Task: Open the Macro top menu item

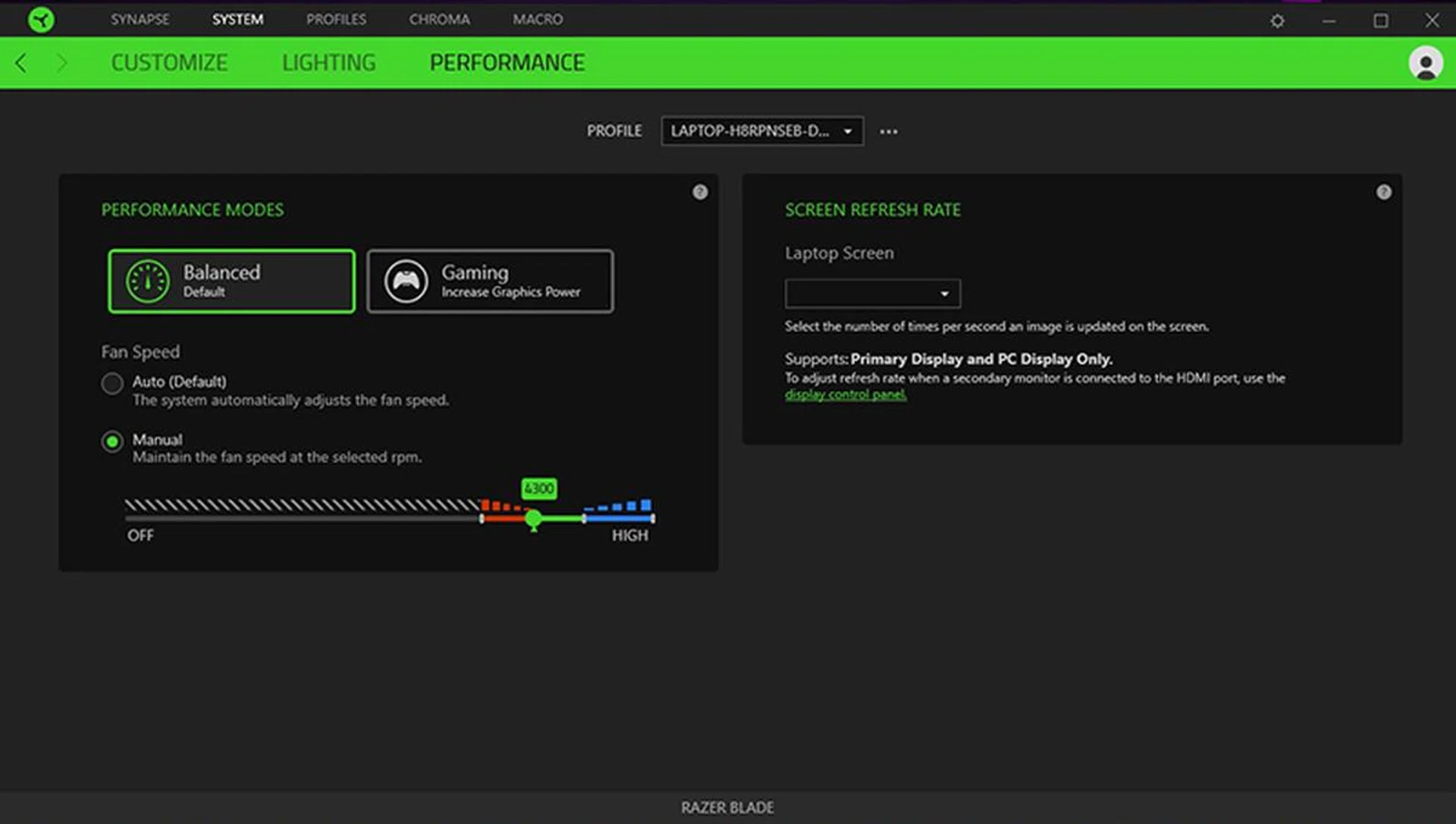Action: coord(537,19)
